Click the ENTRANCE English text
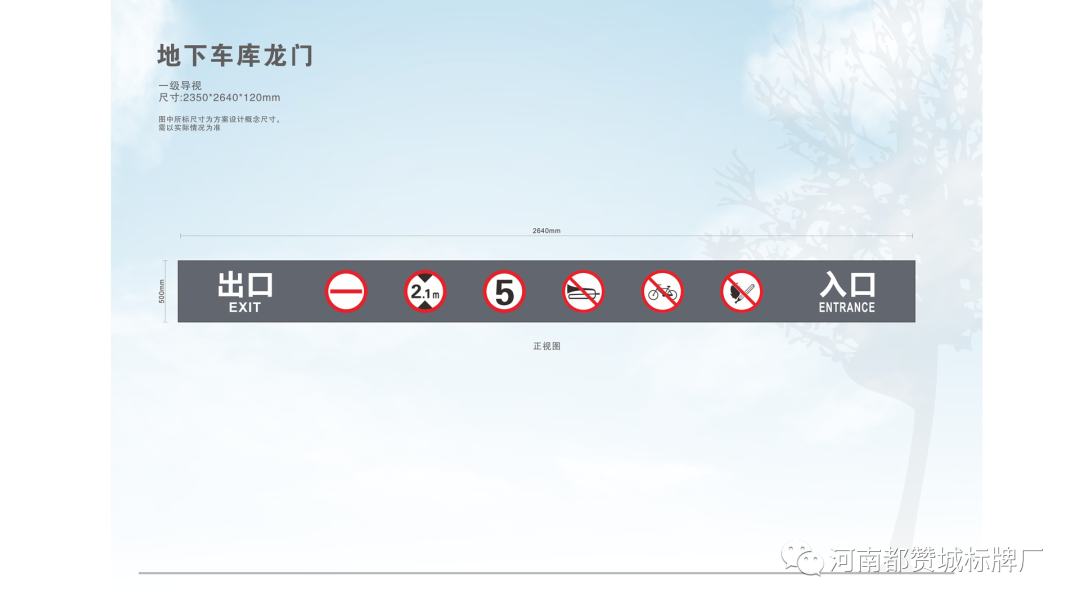 [x=847, y=308]
